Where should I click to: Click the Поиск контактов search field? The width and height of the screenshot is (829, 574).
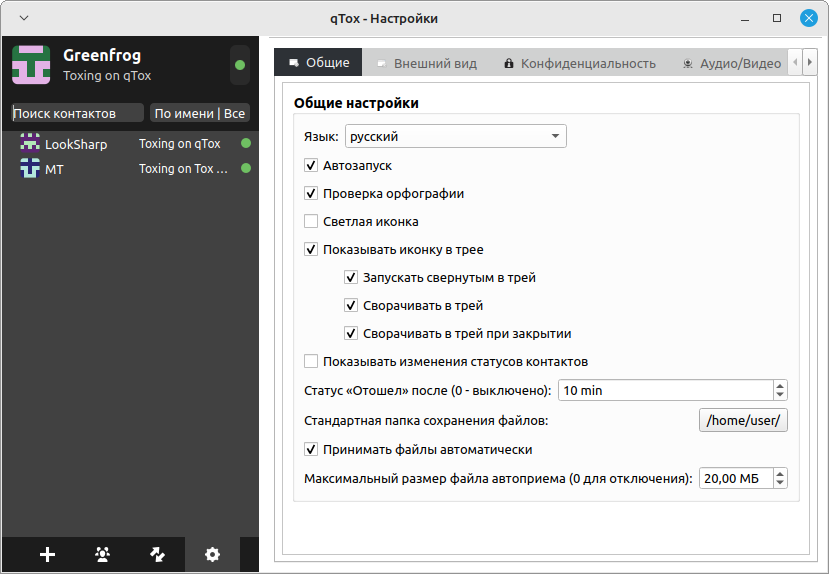(78, 113)
